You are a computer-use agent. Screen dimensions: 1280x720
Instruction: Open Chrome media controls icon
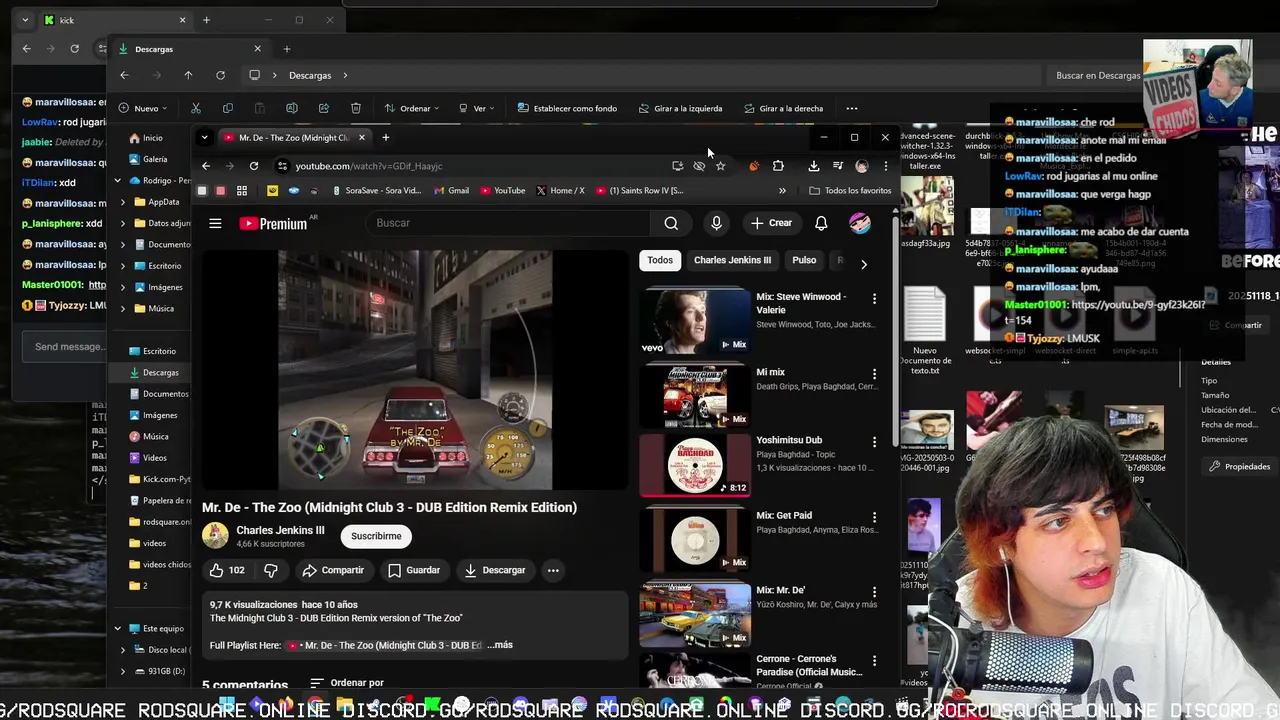(838, 166)
